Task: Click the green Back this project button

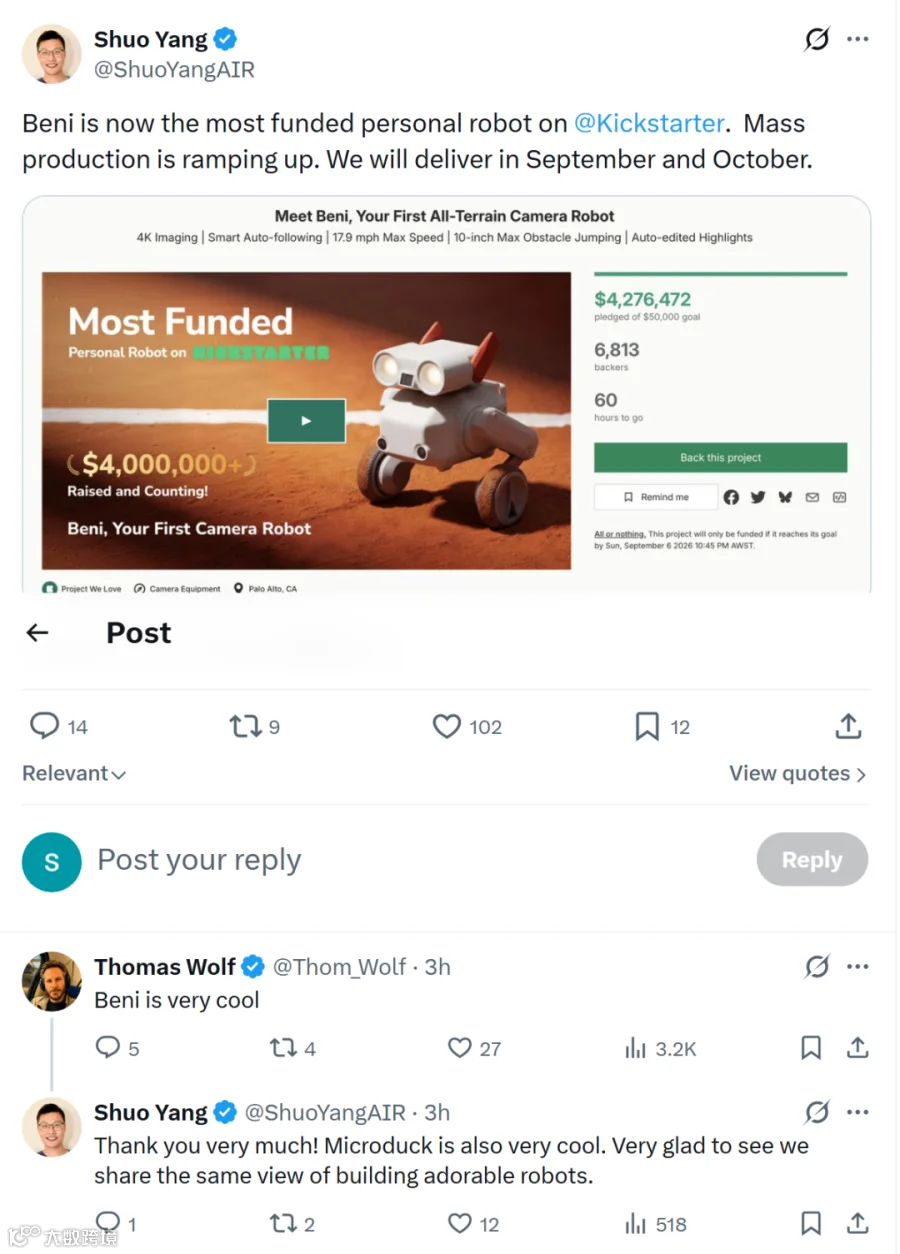Action: [720, 457]
